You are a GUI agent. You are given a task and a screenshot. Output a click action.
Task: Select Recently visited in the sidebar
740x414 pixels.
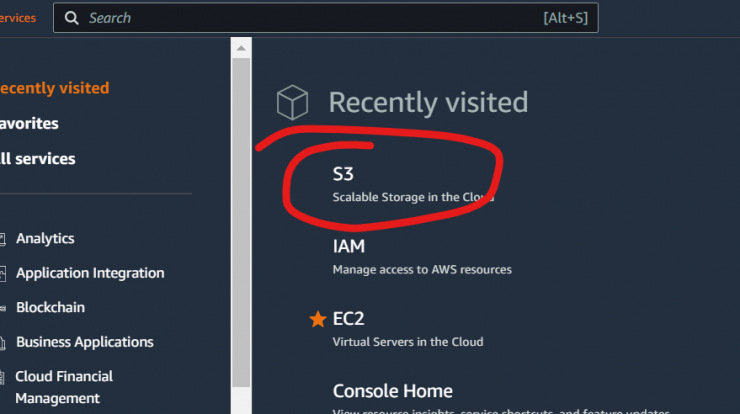(x=54, y=88)
